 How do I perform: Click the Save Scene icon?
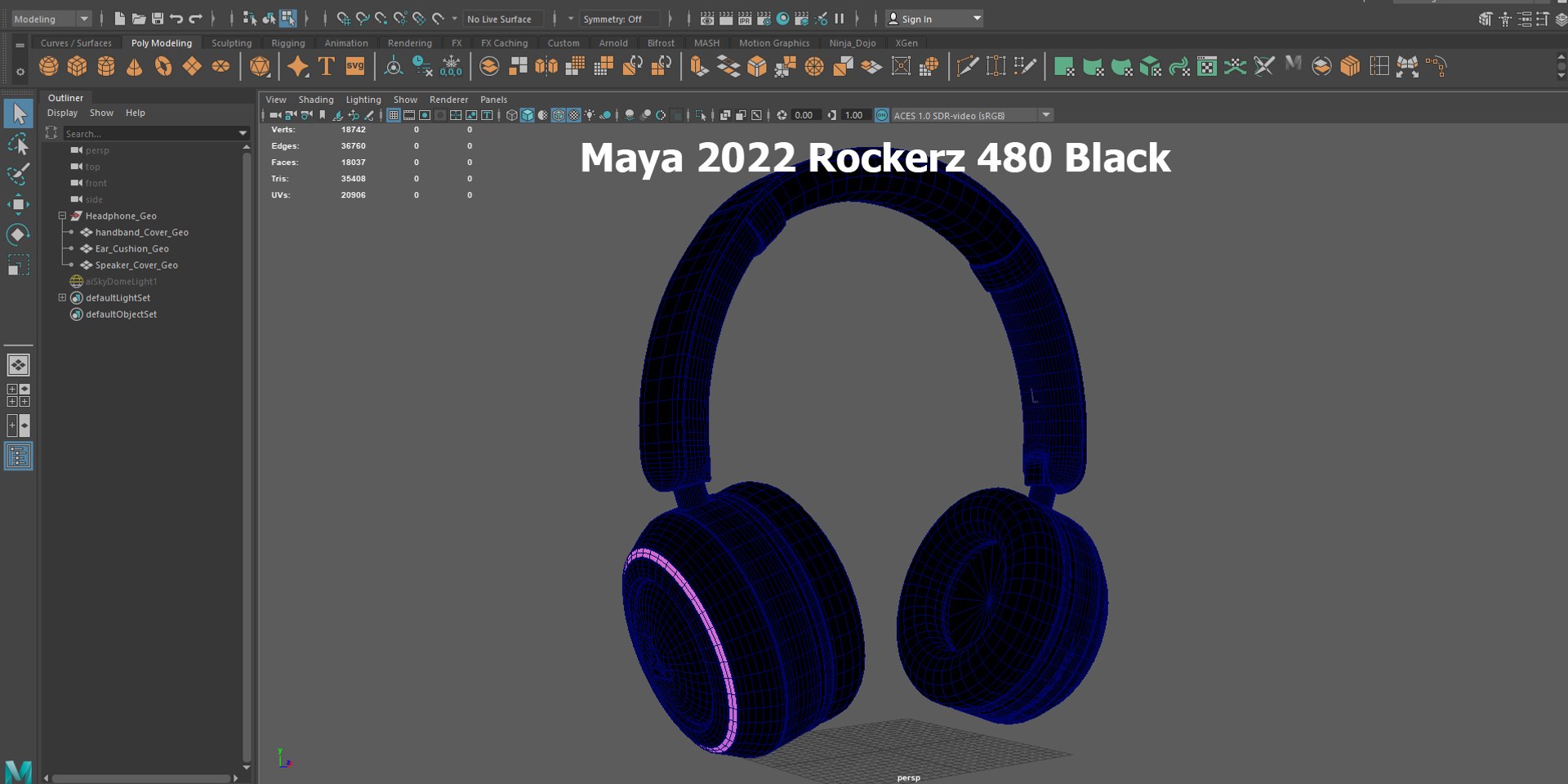(x=158, y=18)
